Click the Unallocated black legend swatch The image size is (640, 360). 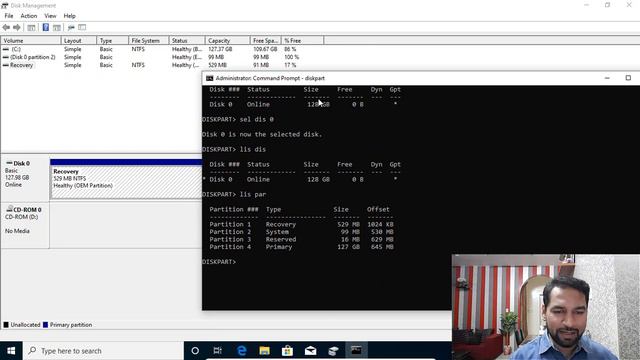[6, 325]
